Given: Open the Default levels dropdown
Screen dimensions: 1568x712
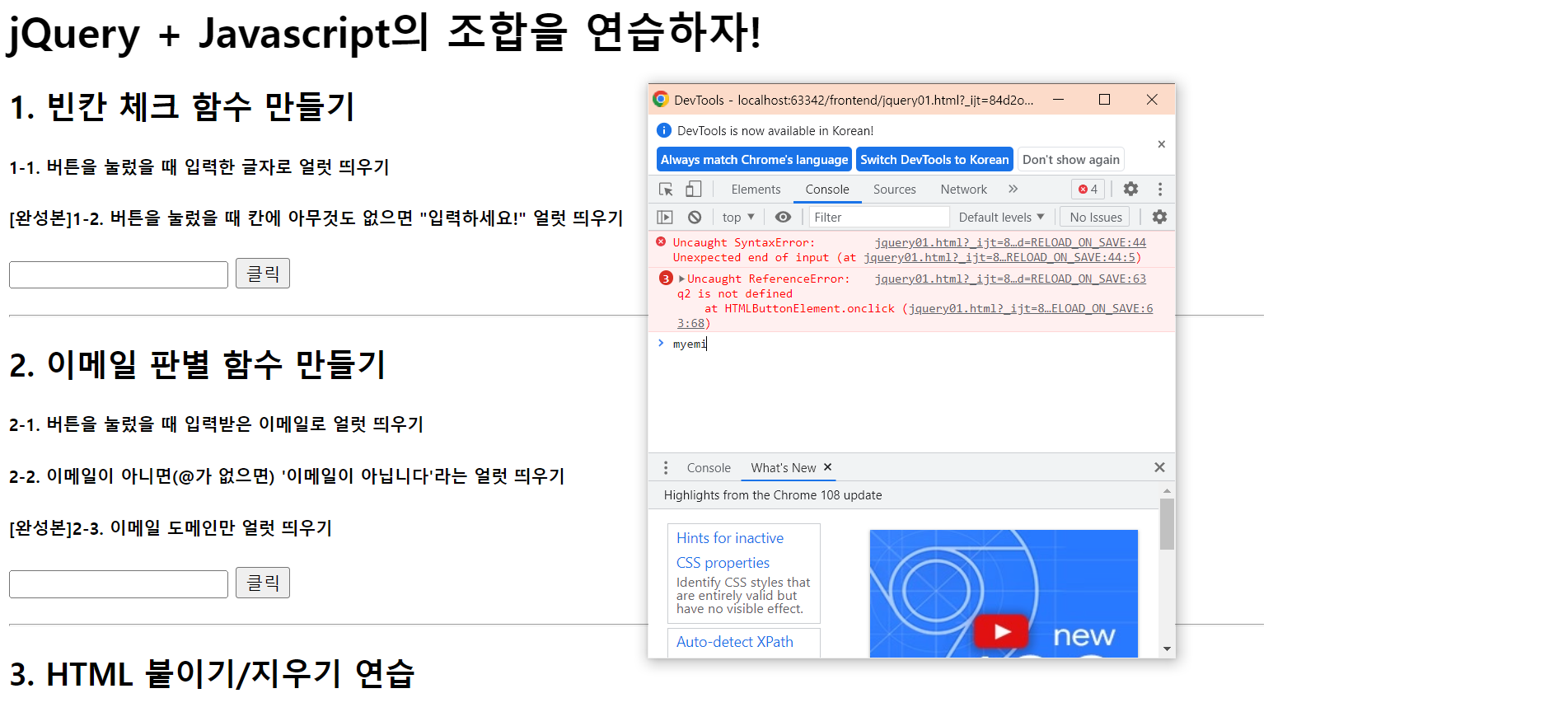Looking at the screenshot, I should click(1001, 217).
